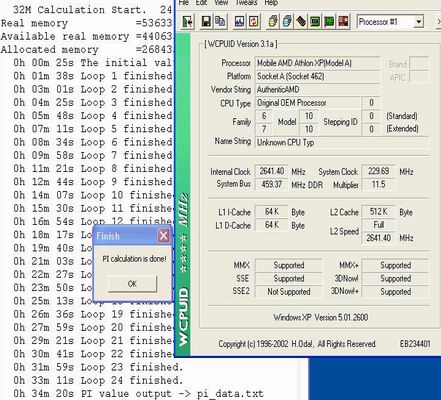The image size is (441, 400).
Task: Click the MMX Supported field
Action: point(289,265)
